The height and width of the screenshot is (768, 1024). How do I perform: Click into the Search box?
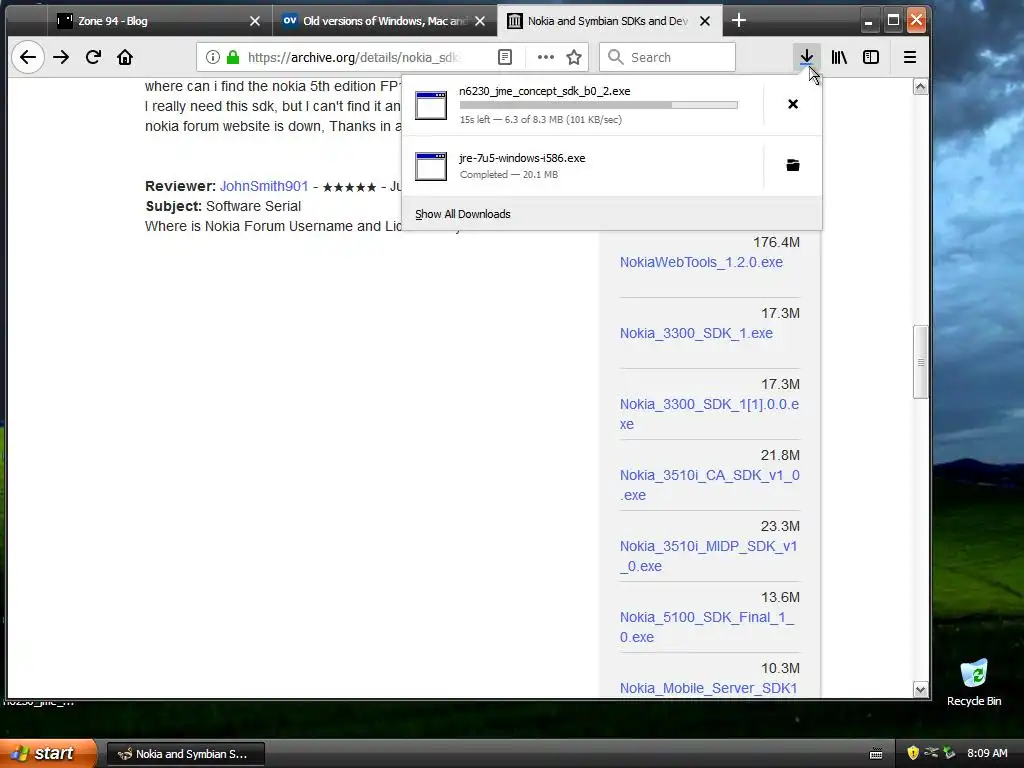coord(667,57)
